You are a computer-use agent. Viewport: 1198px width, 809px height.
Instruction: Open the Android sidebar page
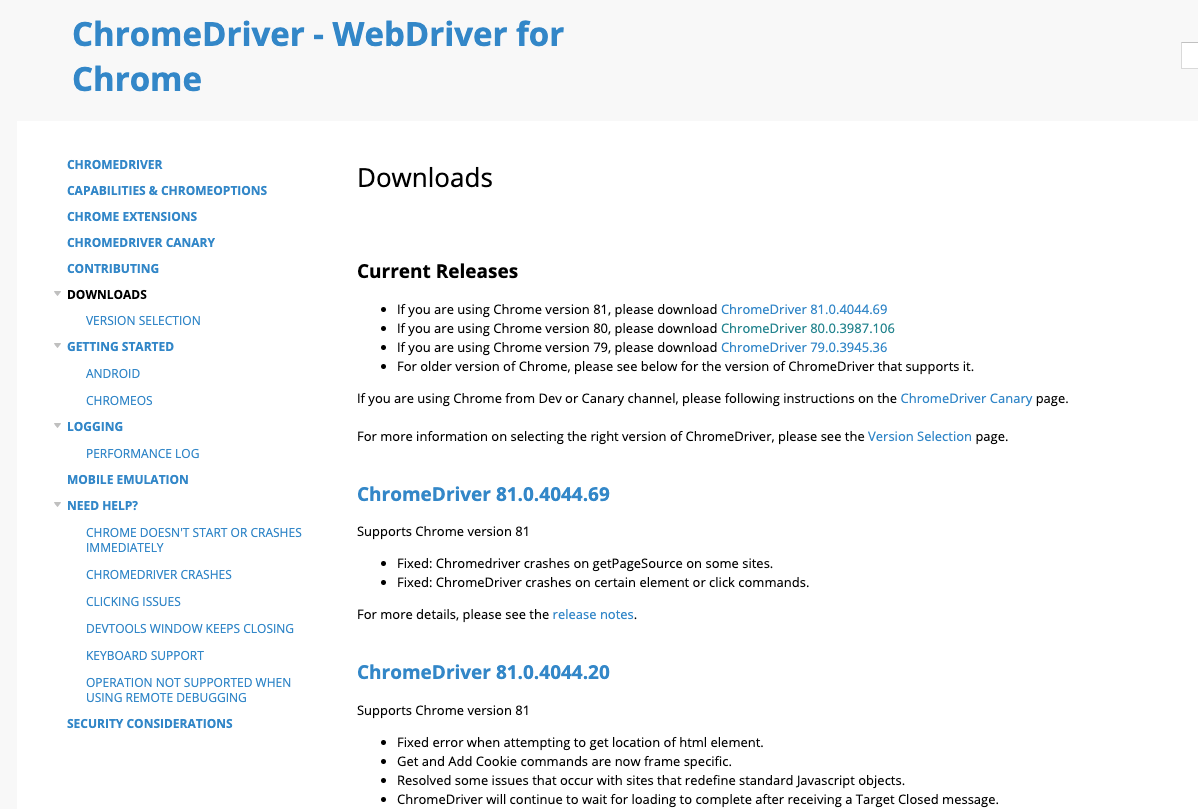pos(112,374)
